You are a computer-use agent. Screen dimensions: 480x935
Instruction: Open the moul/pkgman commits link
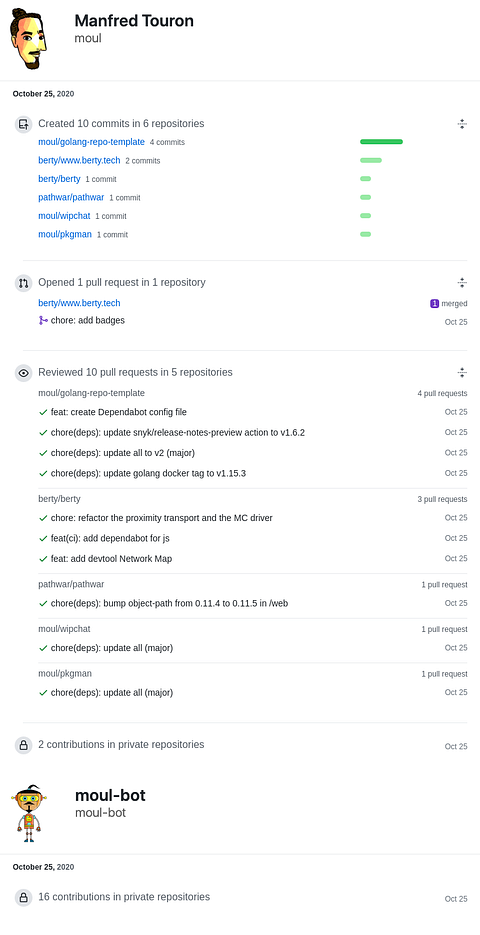coord(65,234)
